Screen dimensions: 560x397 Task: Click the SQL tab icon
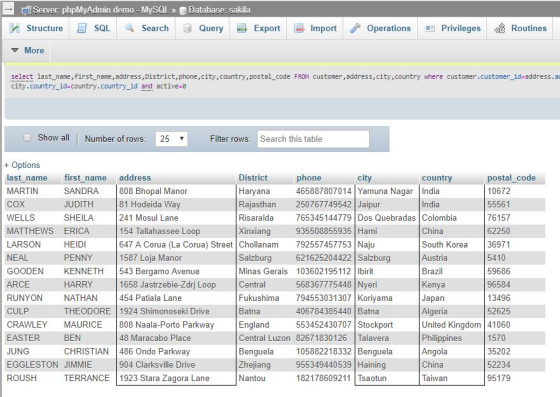coord(82,28)
